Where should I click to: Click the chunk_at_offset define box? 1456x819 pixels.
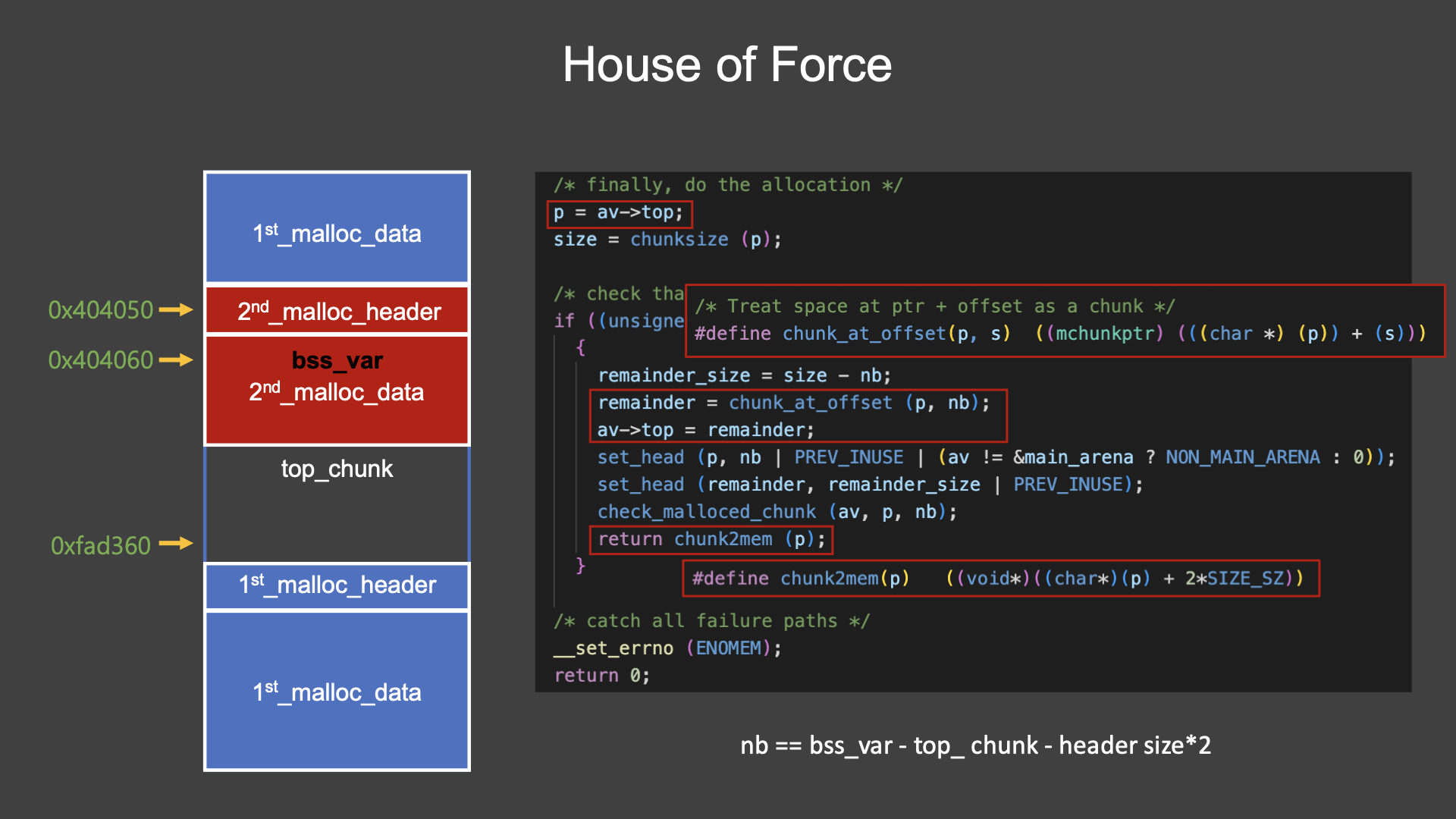[1063, 320]
